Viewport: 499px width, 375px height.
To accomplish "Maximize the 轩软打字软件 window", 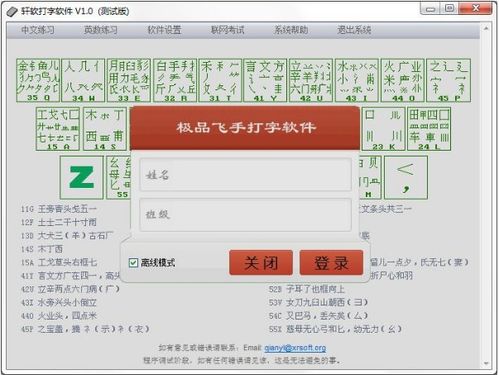I will (450, 9).
